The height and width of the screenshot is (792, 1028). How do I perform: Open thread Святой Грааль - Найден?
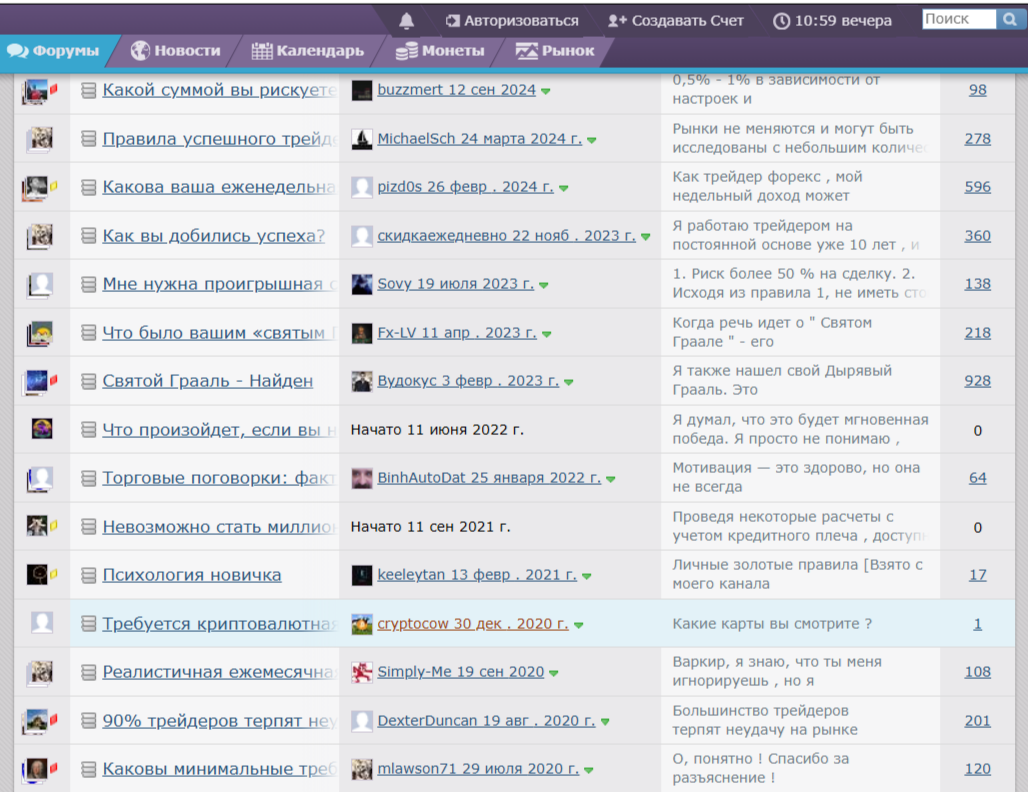pos(208,382)
